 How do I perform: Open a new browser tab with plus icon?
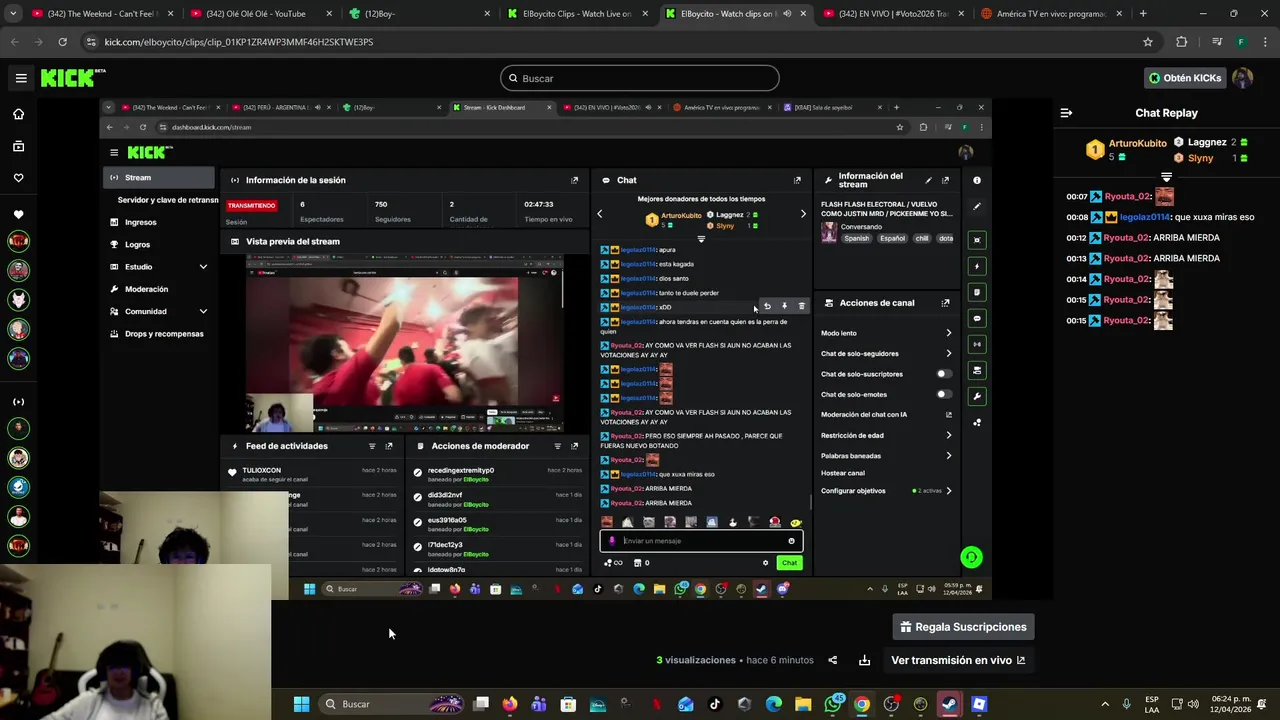pos(1143,14)
